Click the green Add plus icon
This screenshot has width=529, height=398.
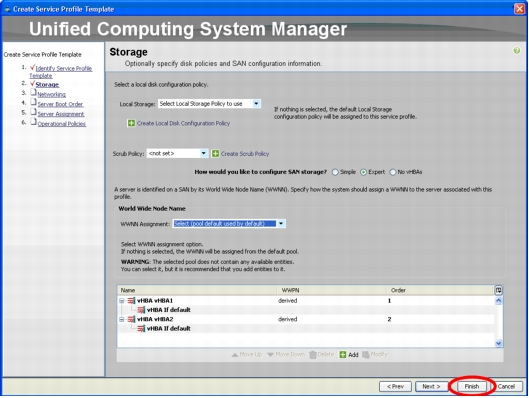pos(343,354)
